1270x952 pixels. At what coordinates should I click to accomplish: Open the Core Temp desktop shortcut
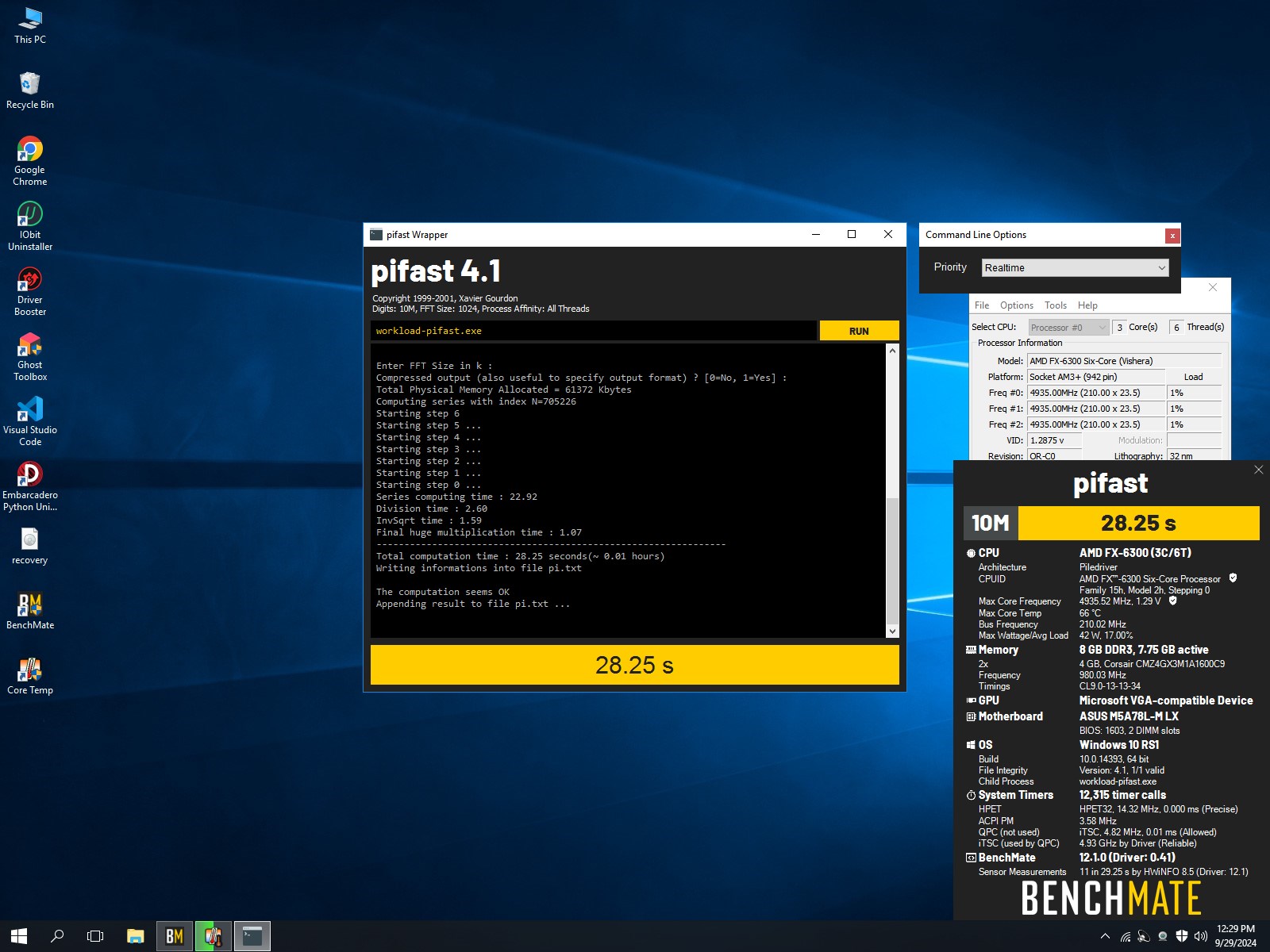[x=30, y=676]
